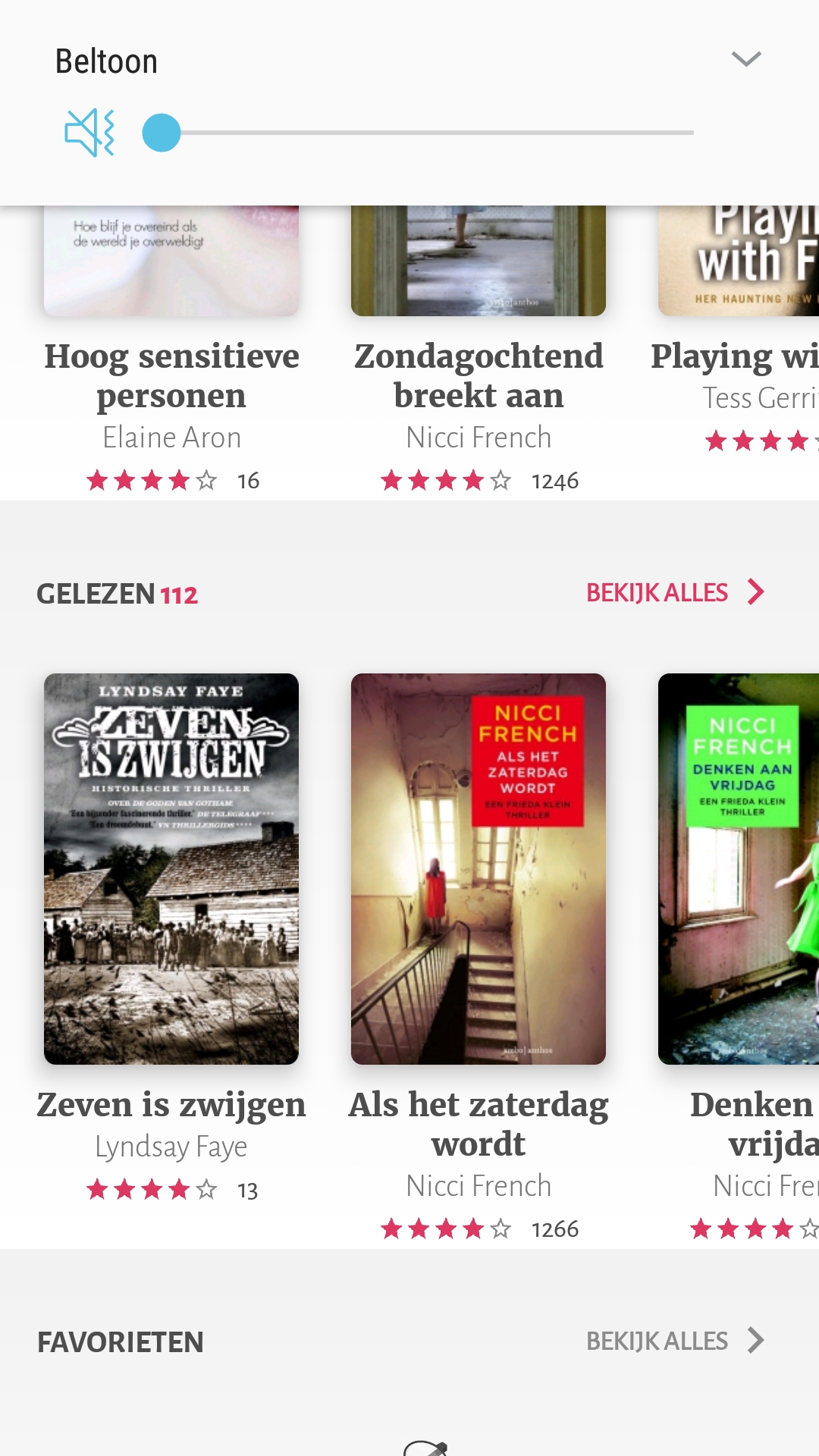Select the Zondagochtend breekt aan title
This screenshot has width=819, height=1456.
click(479, 376)
